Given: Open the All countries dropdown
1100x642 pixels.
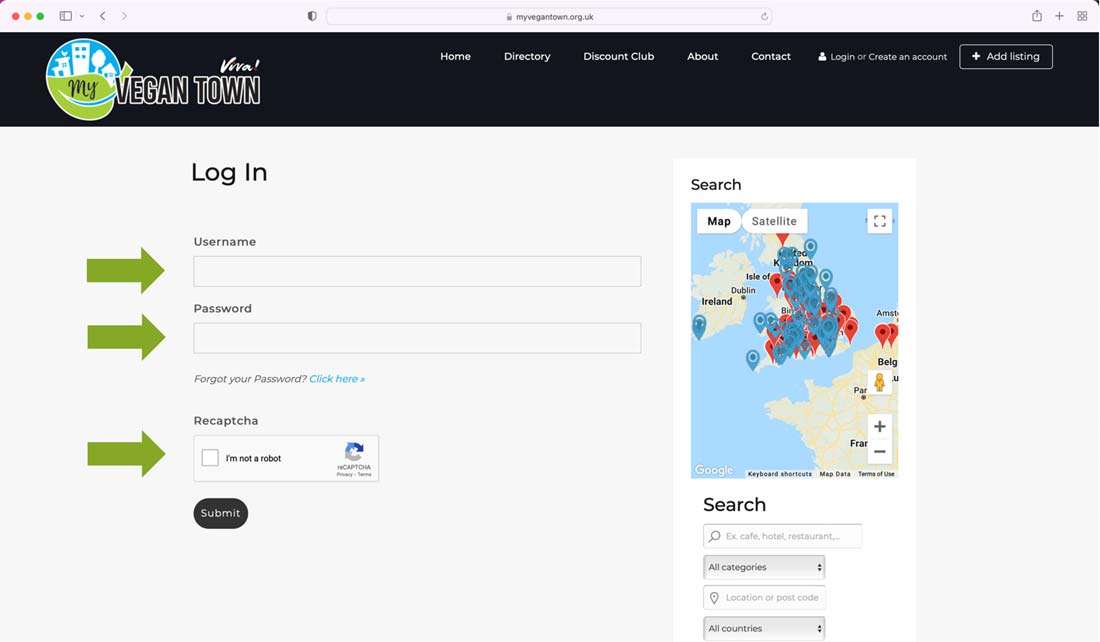Looking at the screenshot, I should click(764, 628).
